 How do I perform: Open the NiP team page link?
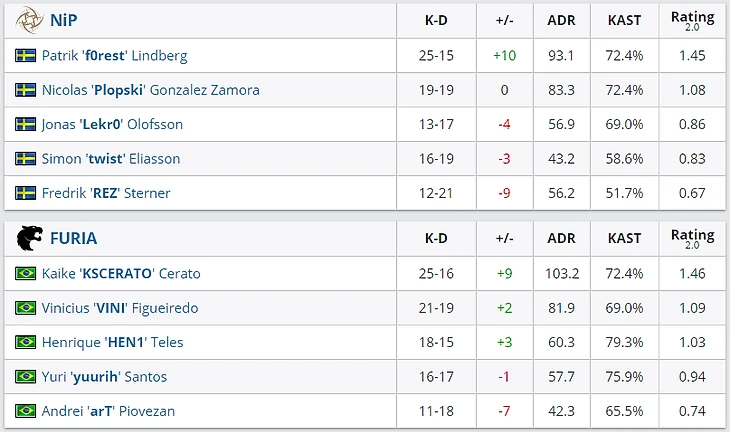click(64, 20)
